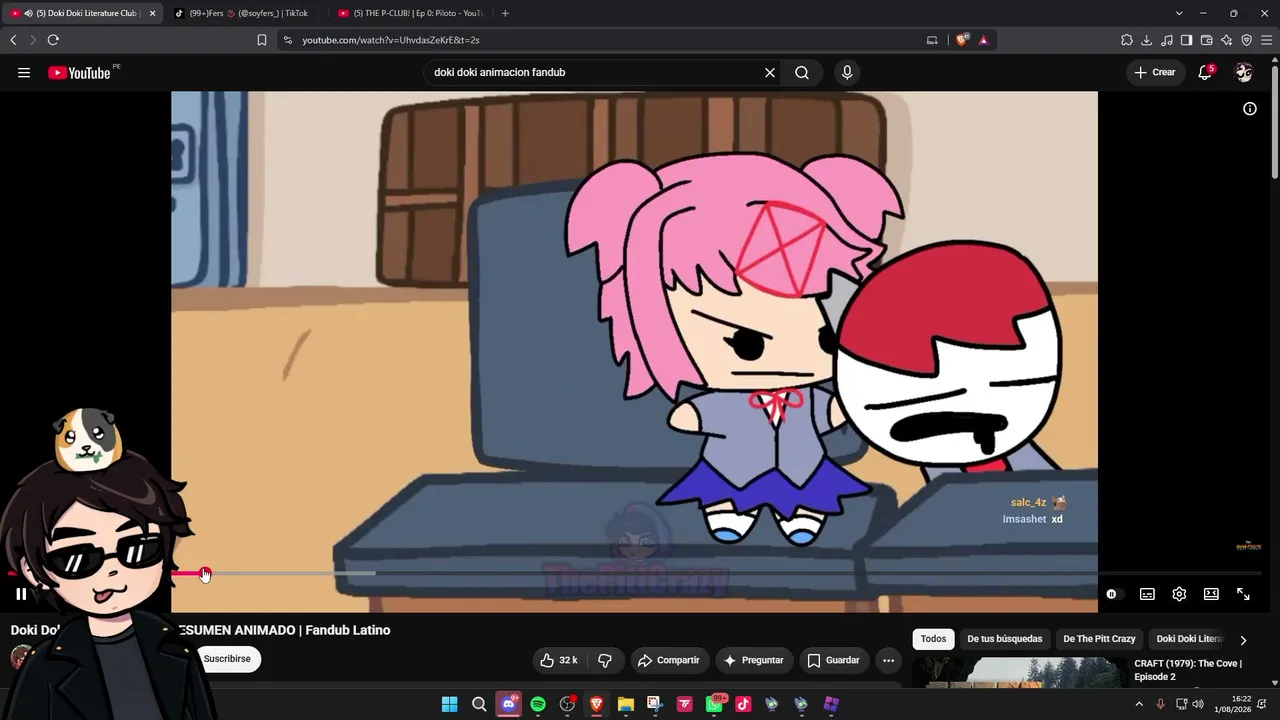Open Discord from the taskbar
The image size is (1280, 720).
click(509, 704)
